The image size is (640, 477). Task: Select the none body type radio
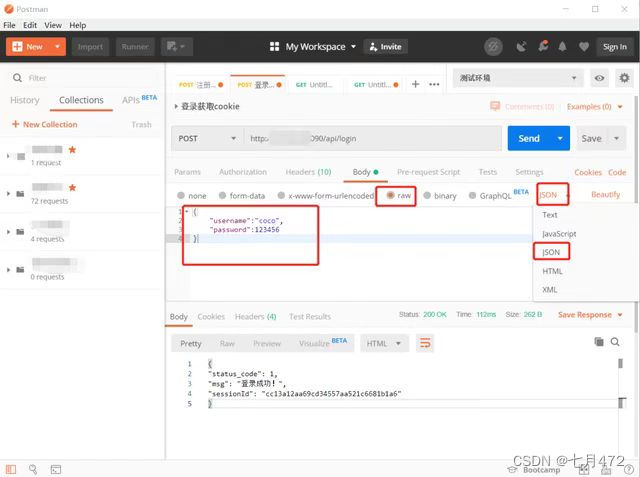[x=181, y=195]
